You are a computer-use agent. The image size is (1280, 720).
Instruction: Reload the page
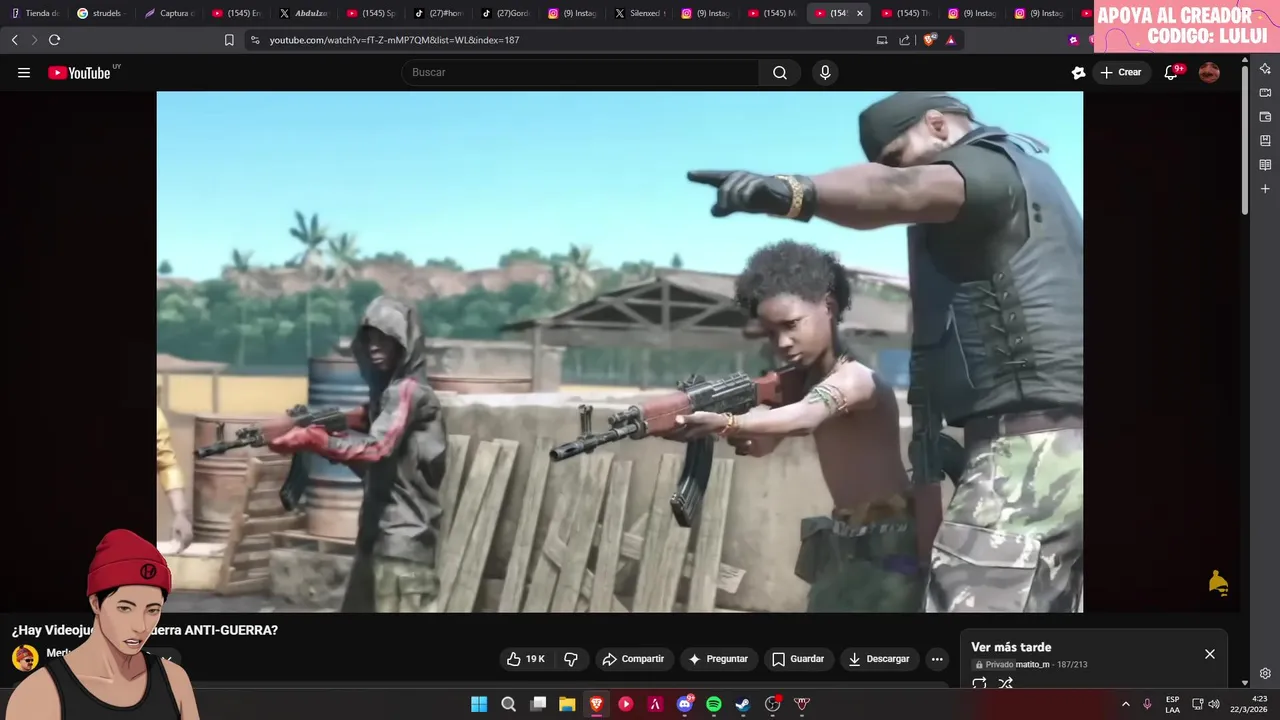[x=54, y=40]
